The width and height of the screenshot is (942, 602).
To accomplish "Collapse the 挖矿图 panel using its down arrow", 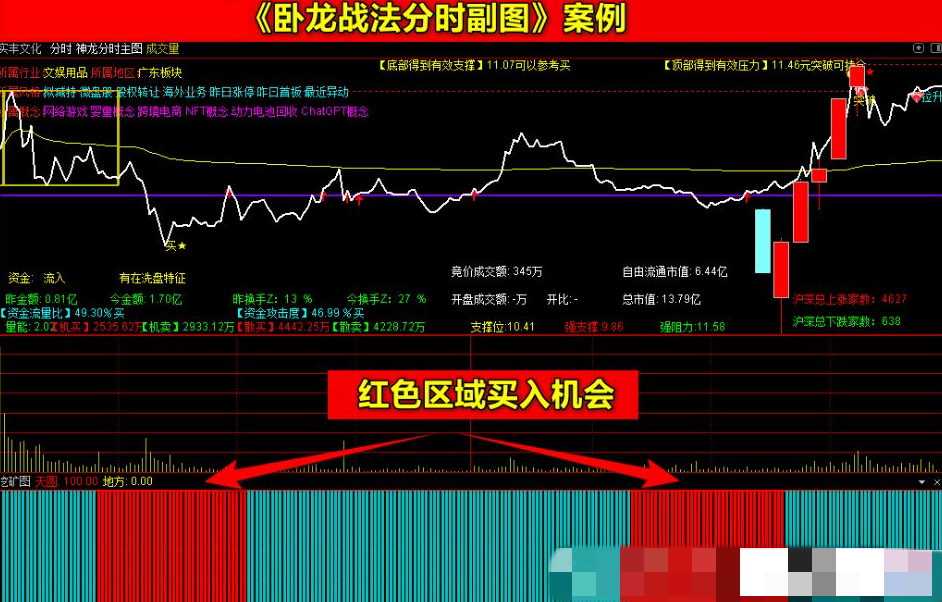I will [922, 482].
